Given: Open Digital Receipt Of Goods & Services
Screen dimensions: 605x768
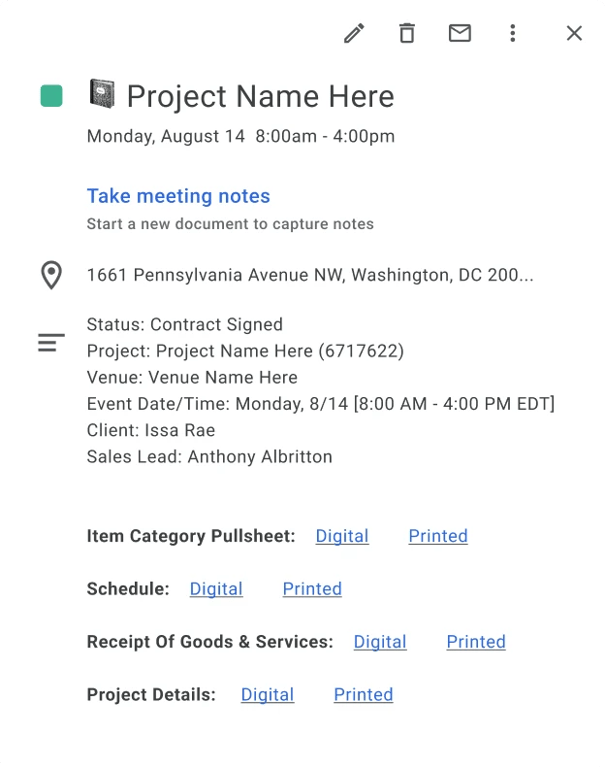Looking at the screenshot, I should click(x=380, y=642).
